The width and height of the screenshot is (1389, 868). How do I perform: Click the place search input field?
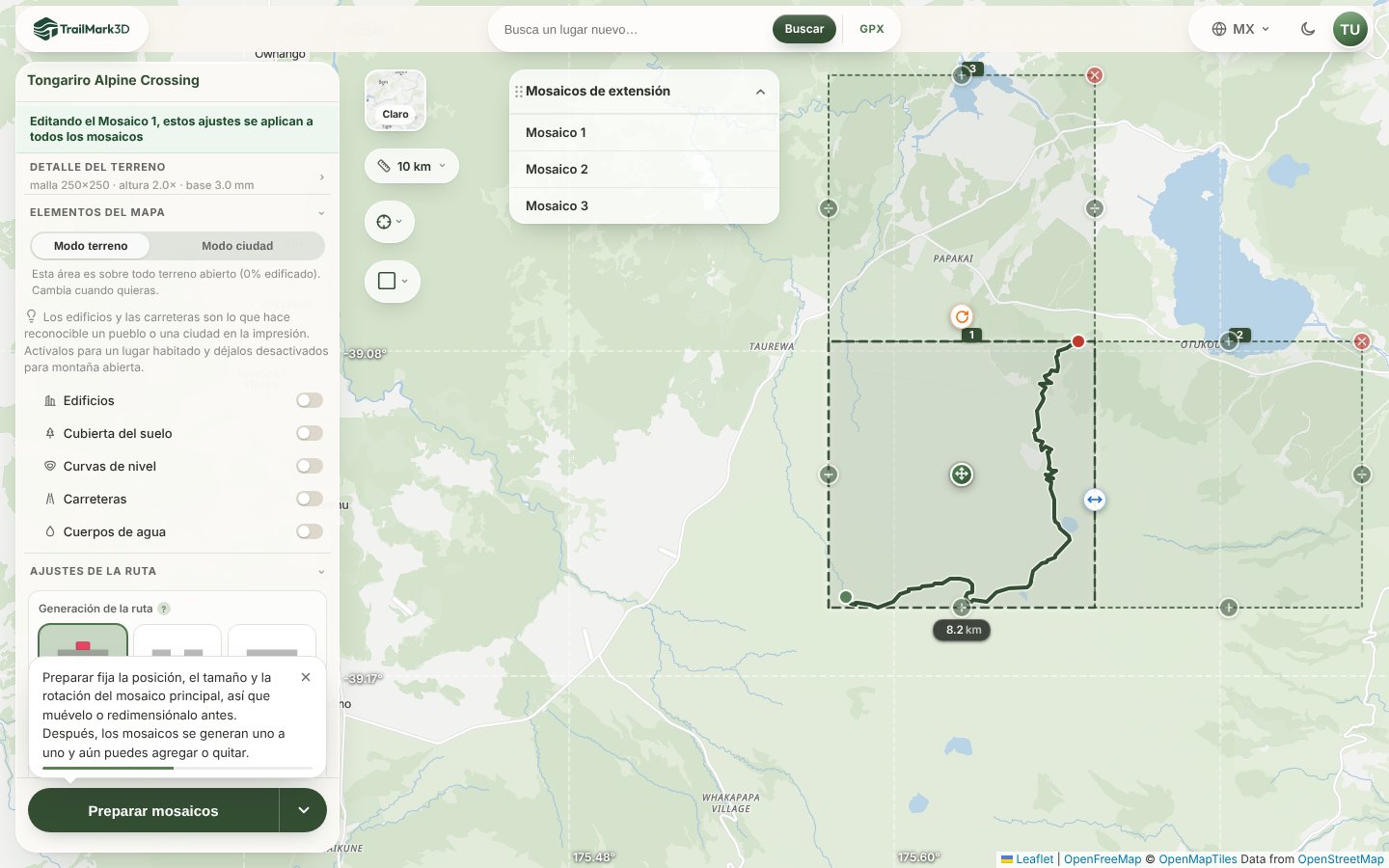[632, 29]
